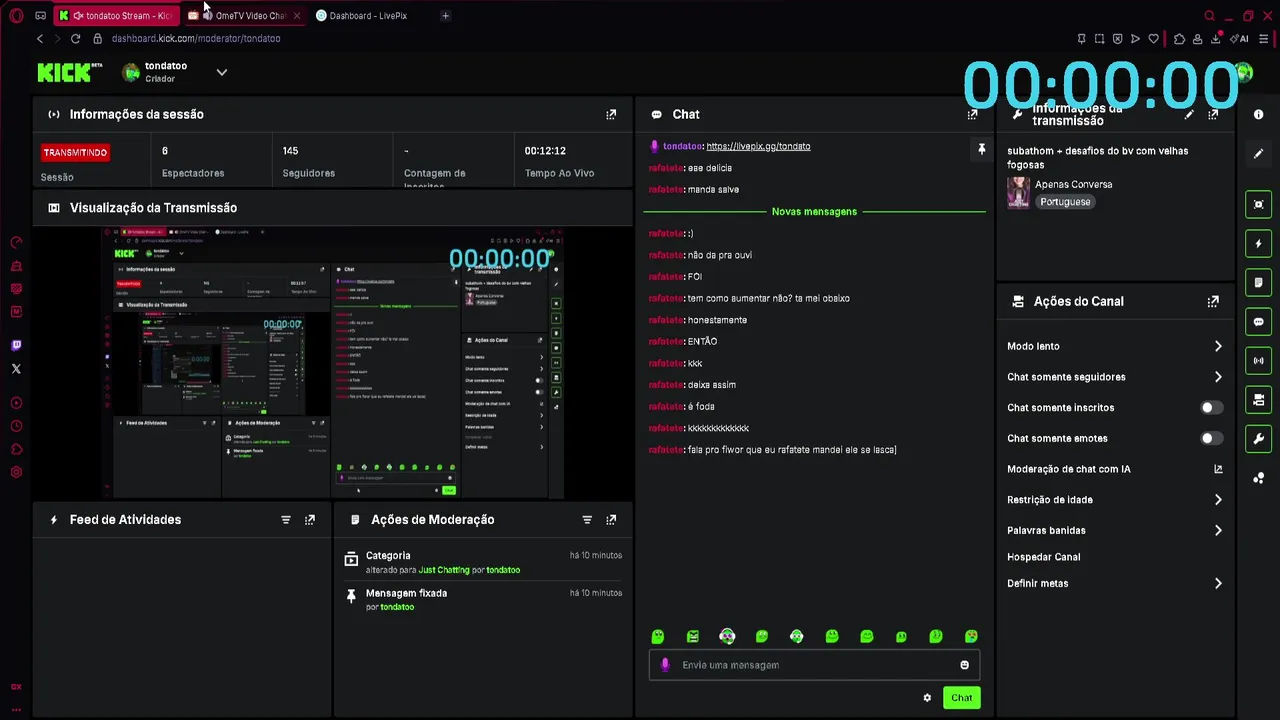Image resolution: width=1280 pixels, height=720 pixels.
Task: Click the green Chat send button
Action: point(961,698)
